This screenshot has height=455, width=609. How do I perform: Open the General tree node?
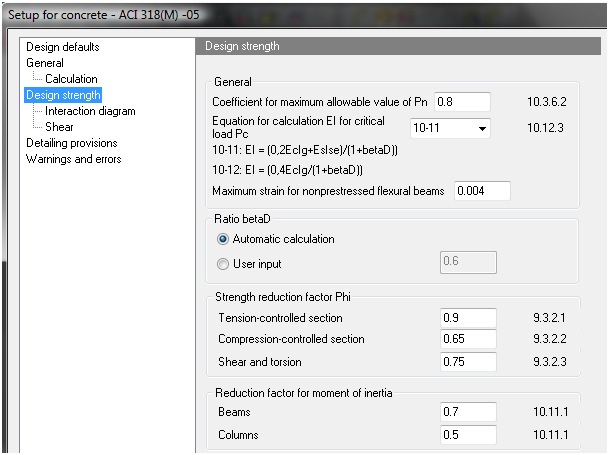click(45, 63)
